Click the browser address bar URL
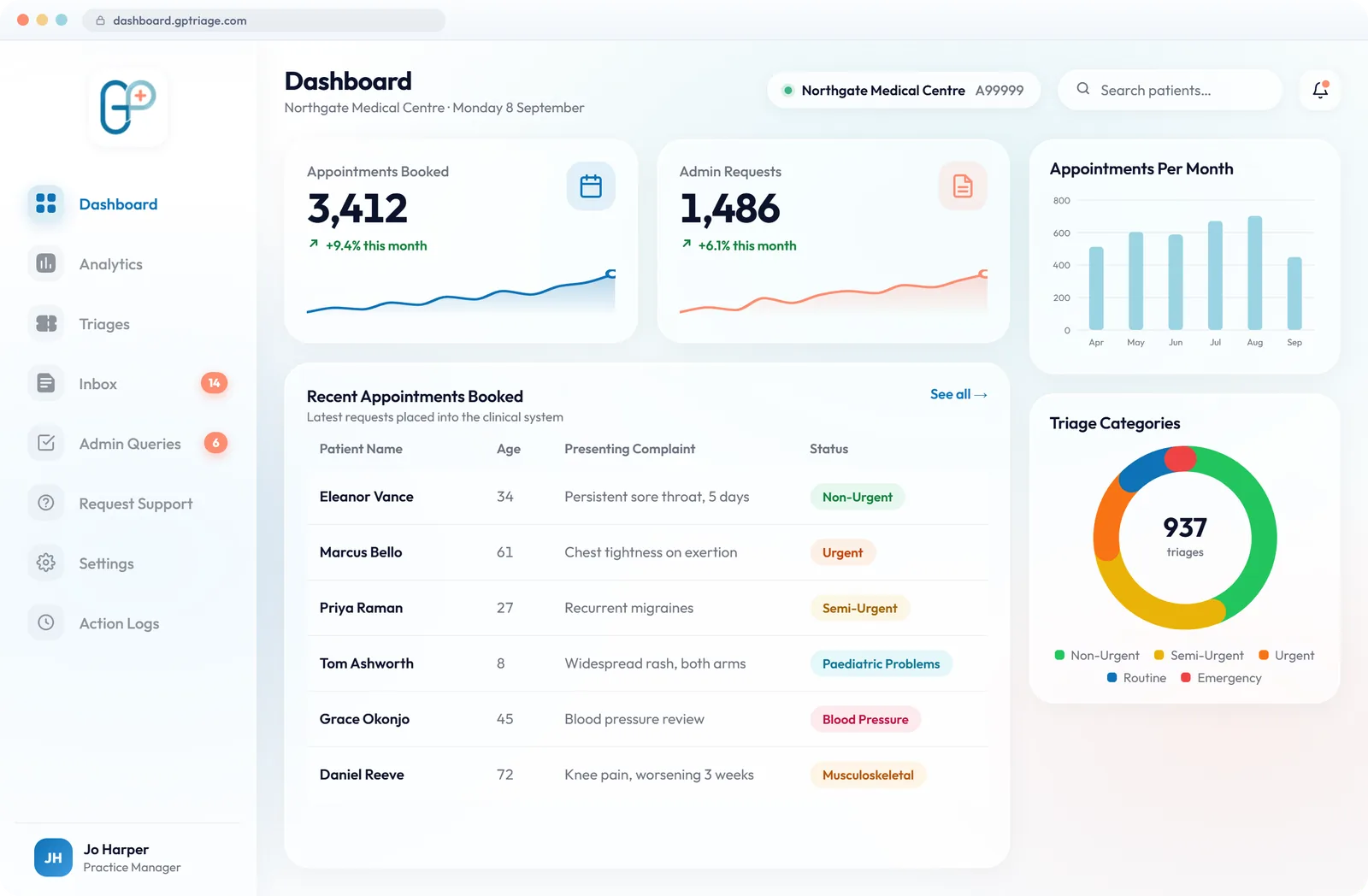1368x896 pixels. click(180, 21)
